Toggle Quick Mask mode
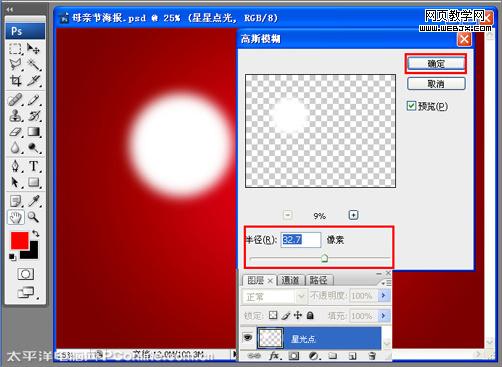This screenshot has width=502, height=367. [x=26, y=274]
